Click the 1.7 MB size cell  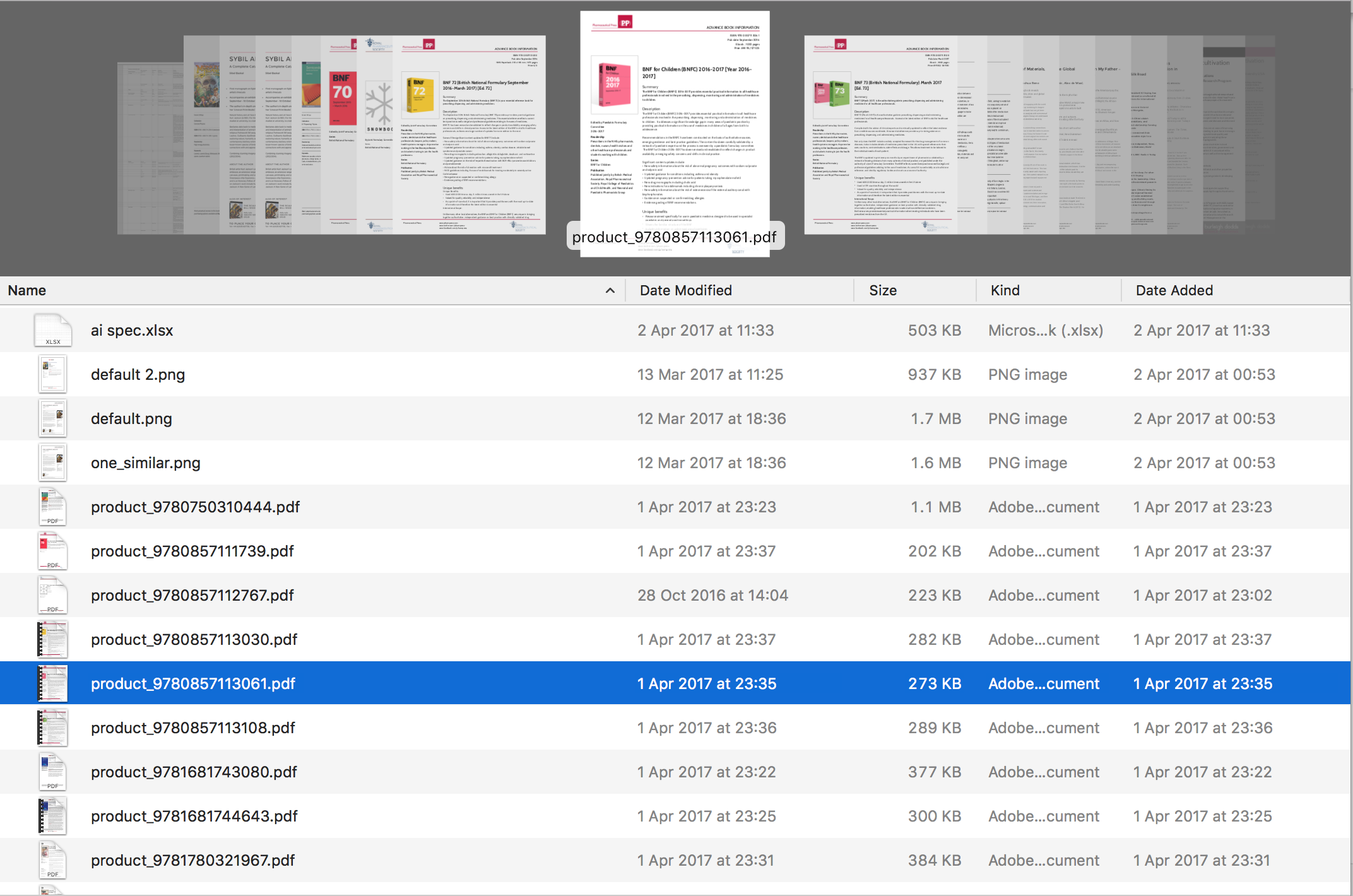936,418
